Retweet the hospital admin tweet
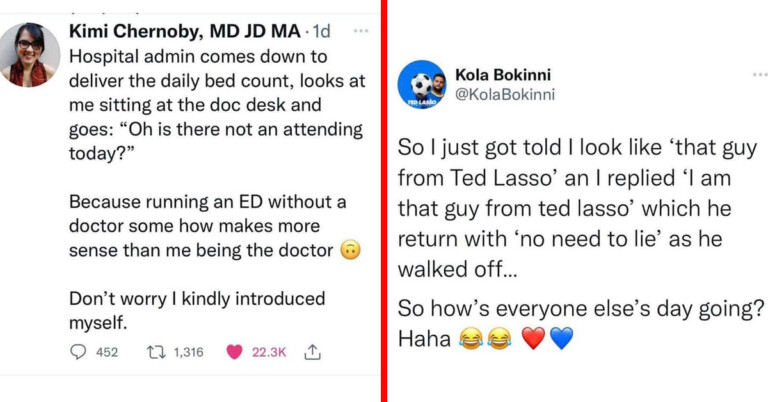This screenshot has width=768, height=402. [154, 352]
